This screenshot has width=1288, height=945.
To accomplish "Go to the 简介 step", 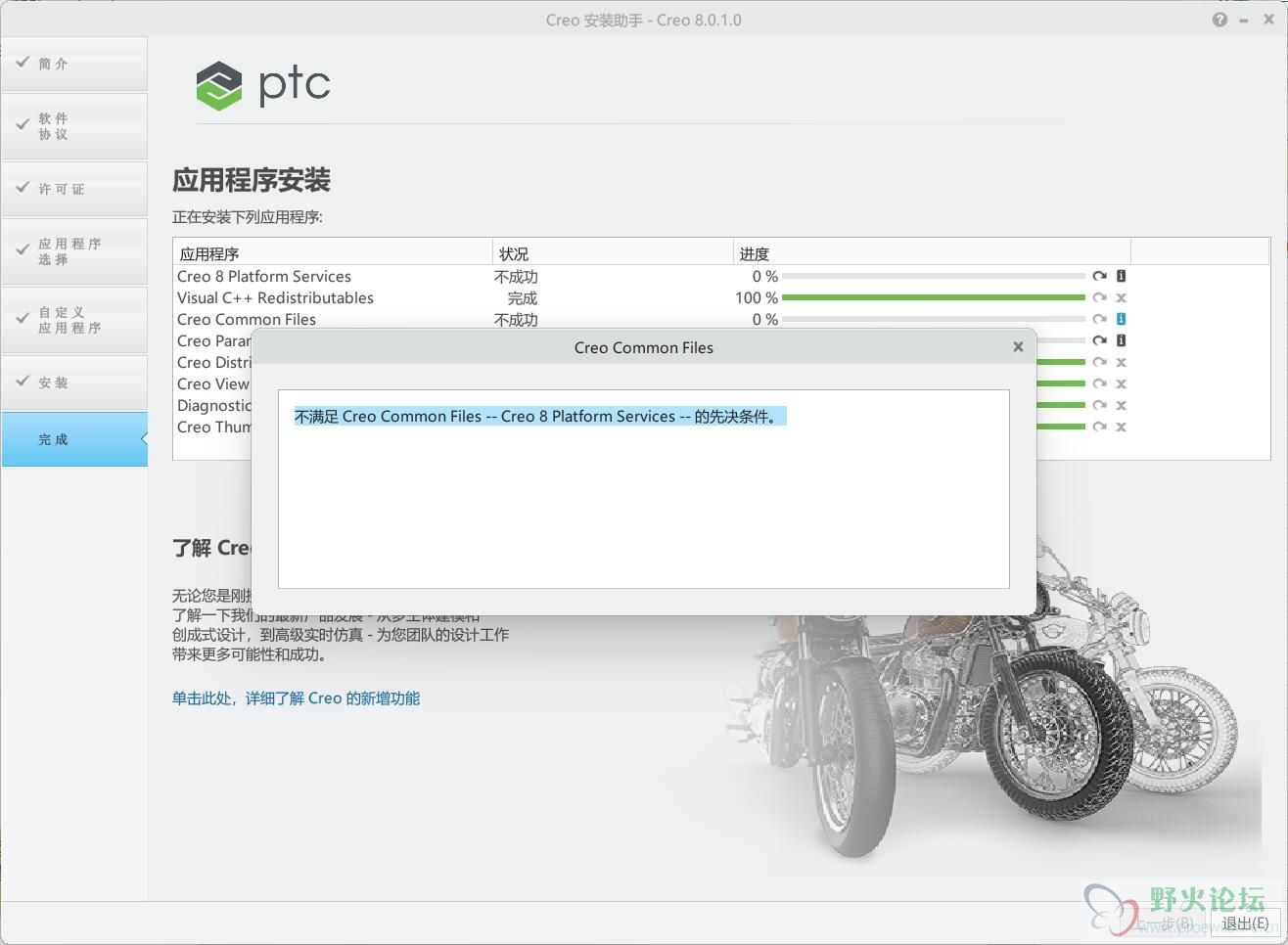I will coord(74,64).
